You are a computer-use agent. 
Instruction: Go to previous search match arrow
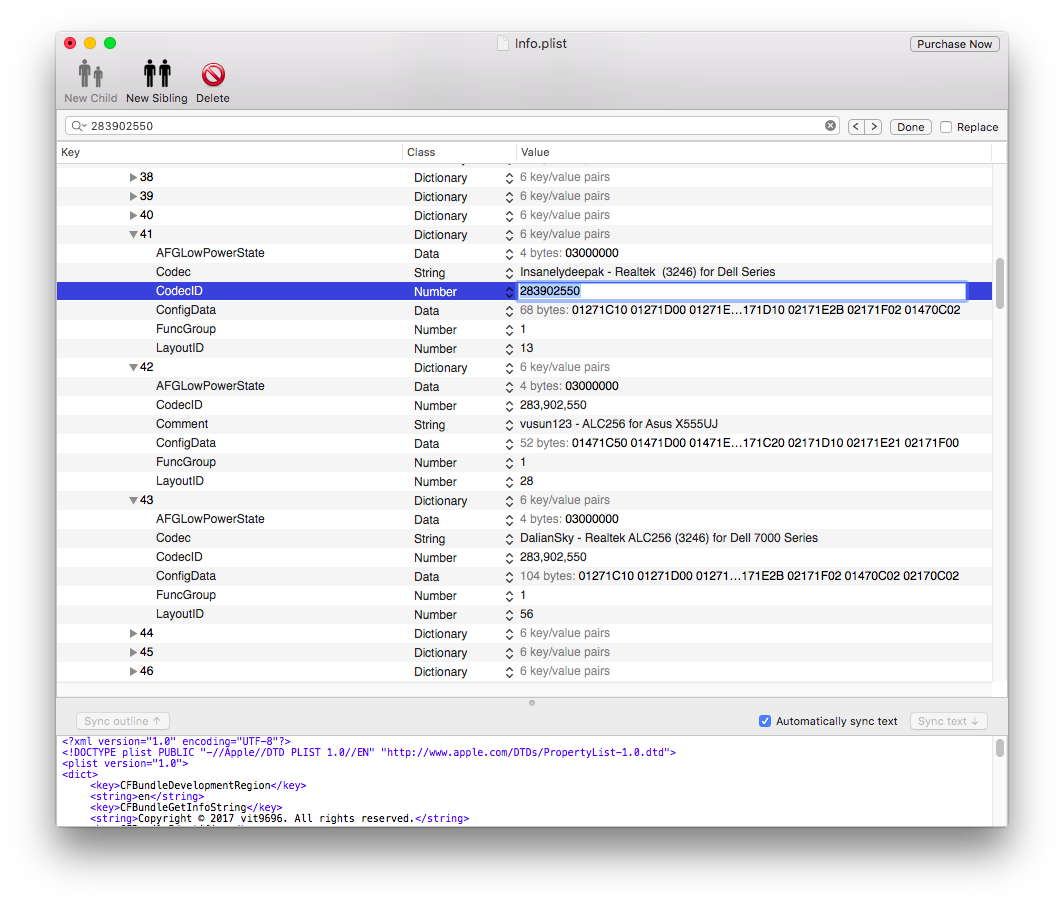(x=856, y=126)
